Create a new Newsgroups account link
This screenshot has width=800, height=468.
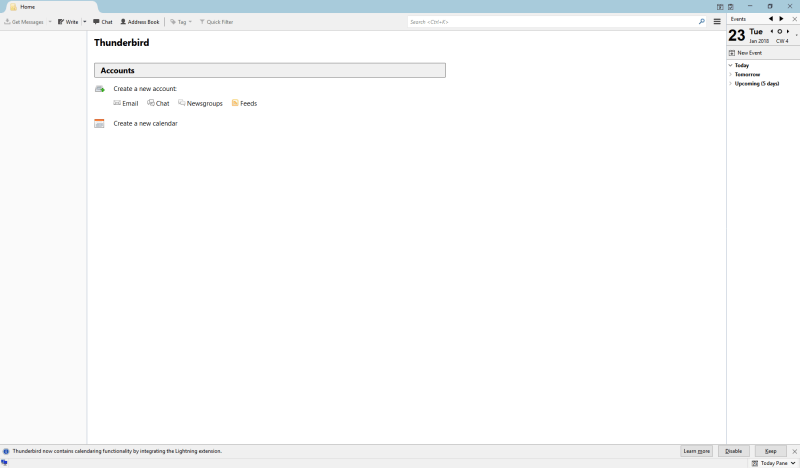pyautogui.click(x=201, y=103)
